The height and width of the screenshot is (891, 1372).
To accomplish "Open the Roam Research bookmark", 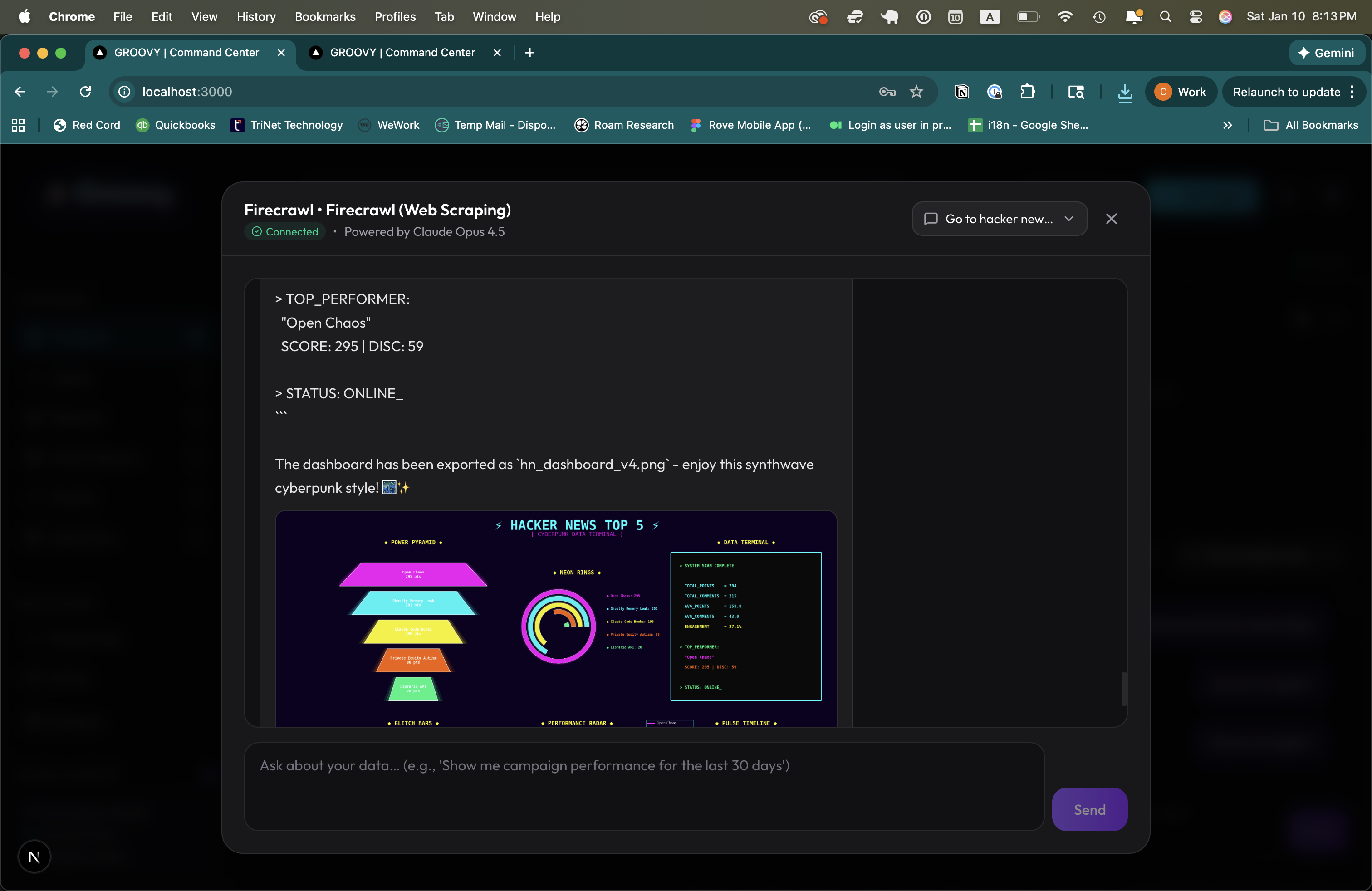I will pyautogui.click(x=624, y=125).
